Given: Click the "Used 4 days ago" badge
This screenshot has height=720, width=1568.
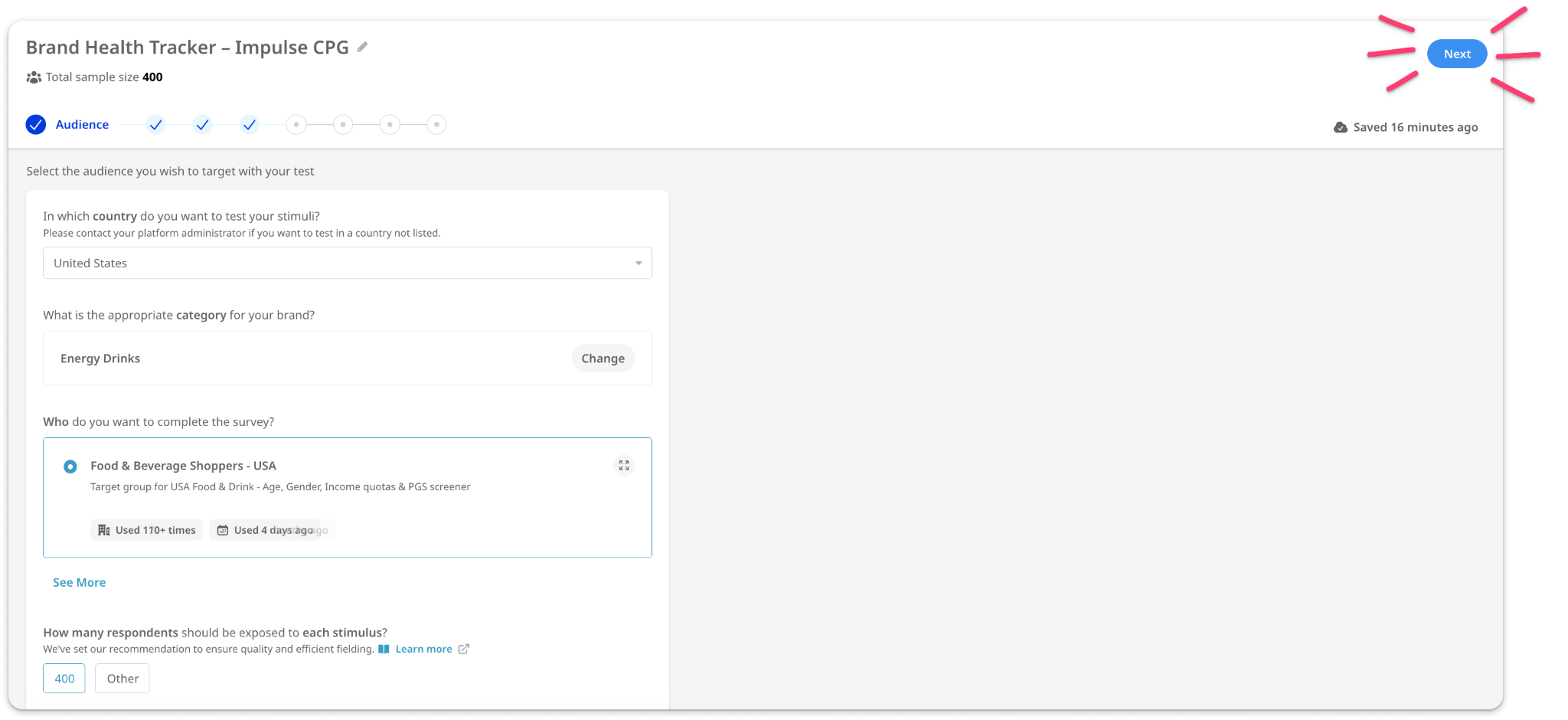Looking at the screenshot, I should [265, 530].
